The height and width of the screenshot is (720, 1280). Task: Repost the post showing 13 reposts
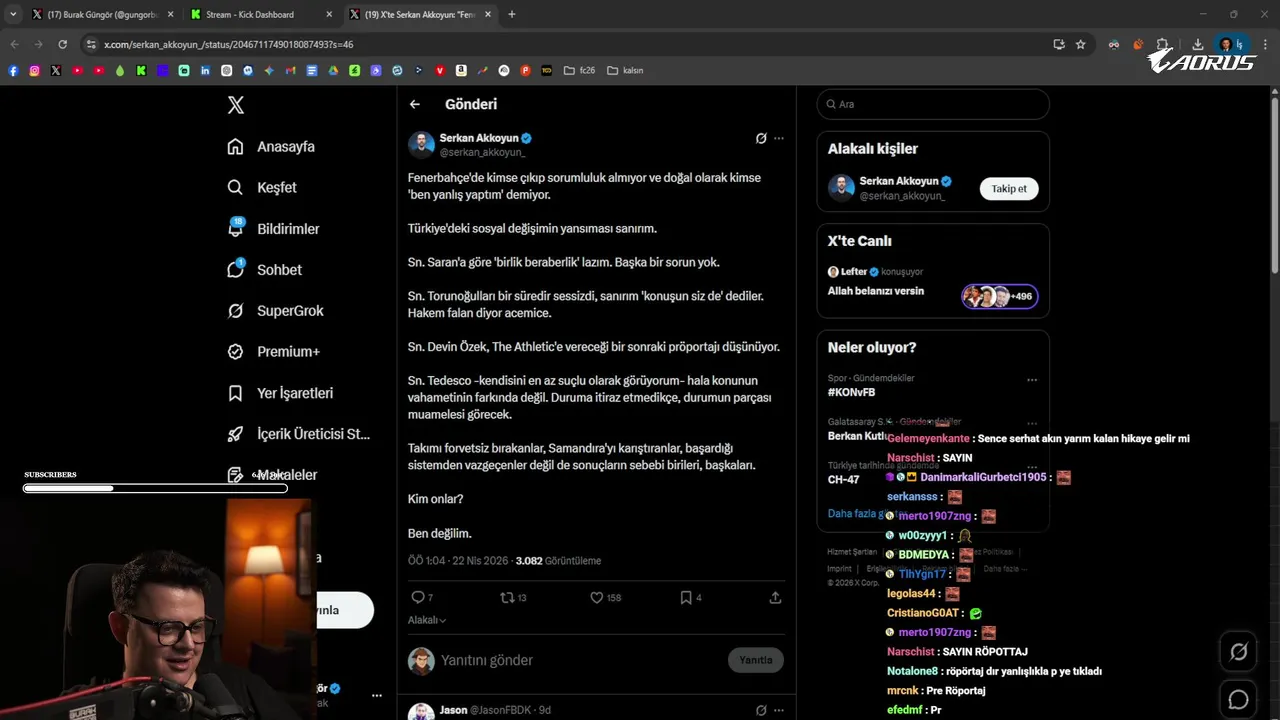[507, 597]
